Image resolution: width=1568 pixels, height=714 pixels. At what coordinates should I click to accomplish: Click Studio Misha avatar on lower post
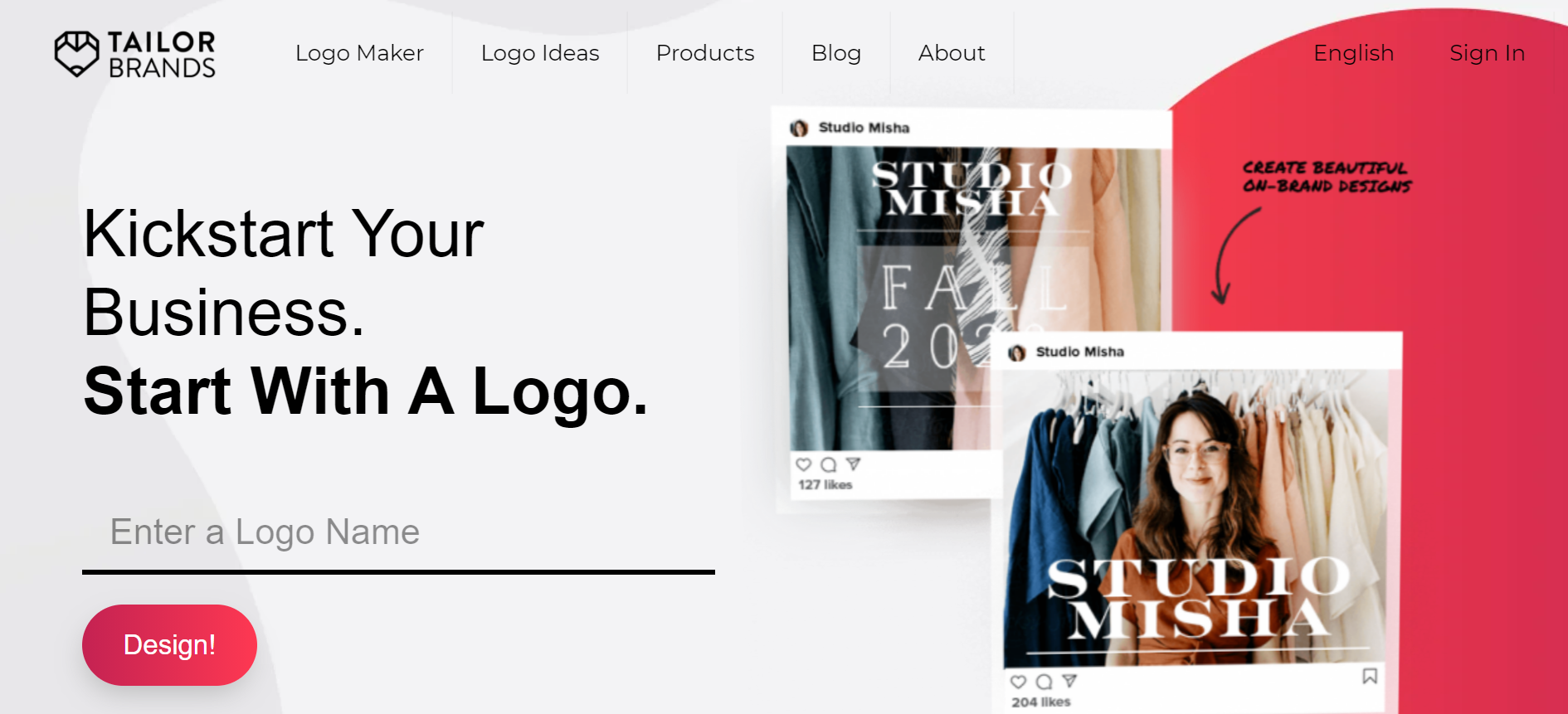[x=1017, y=352]
